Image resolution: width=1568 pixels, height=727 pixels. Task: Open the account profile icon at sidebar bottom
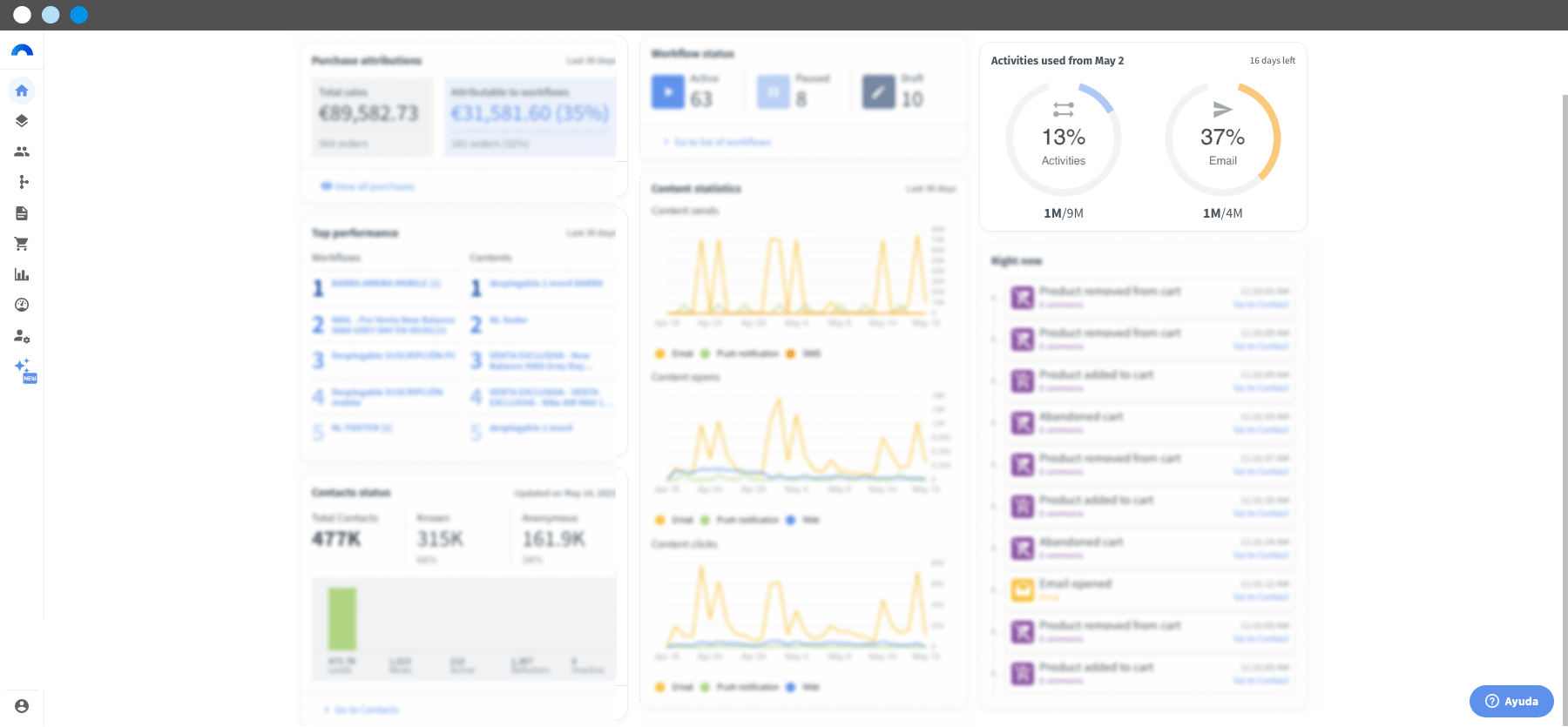[x=22, y=706]
